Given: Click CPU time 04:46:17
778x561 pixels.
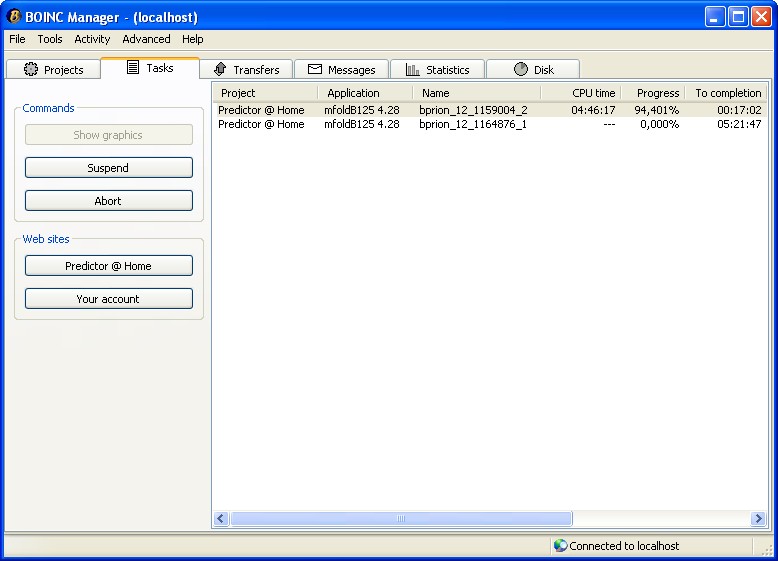Looking at the screenshot, I should click(x=593, y=110).
